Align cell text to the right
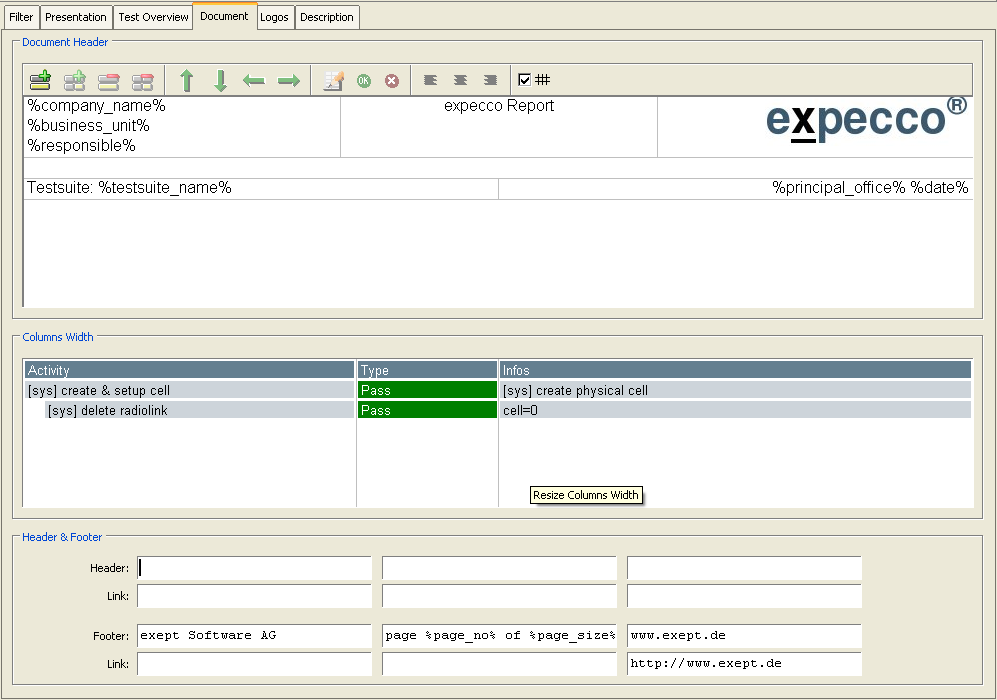997x700 pixels. point(490,80)
